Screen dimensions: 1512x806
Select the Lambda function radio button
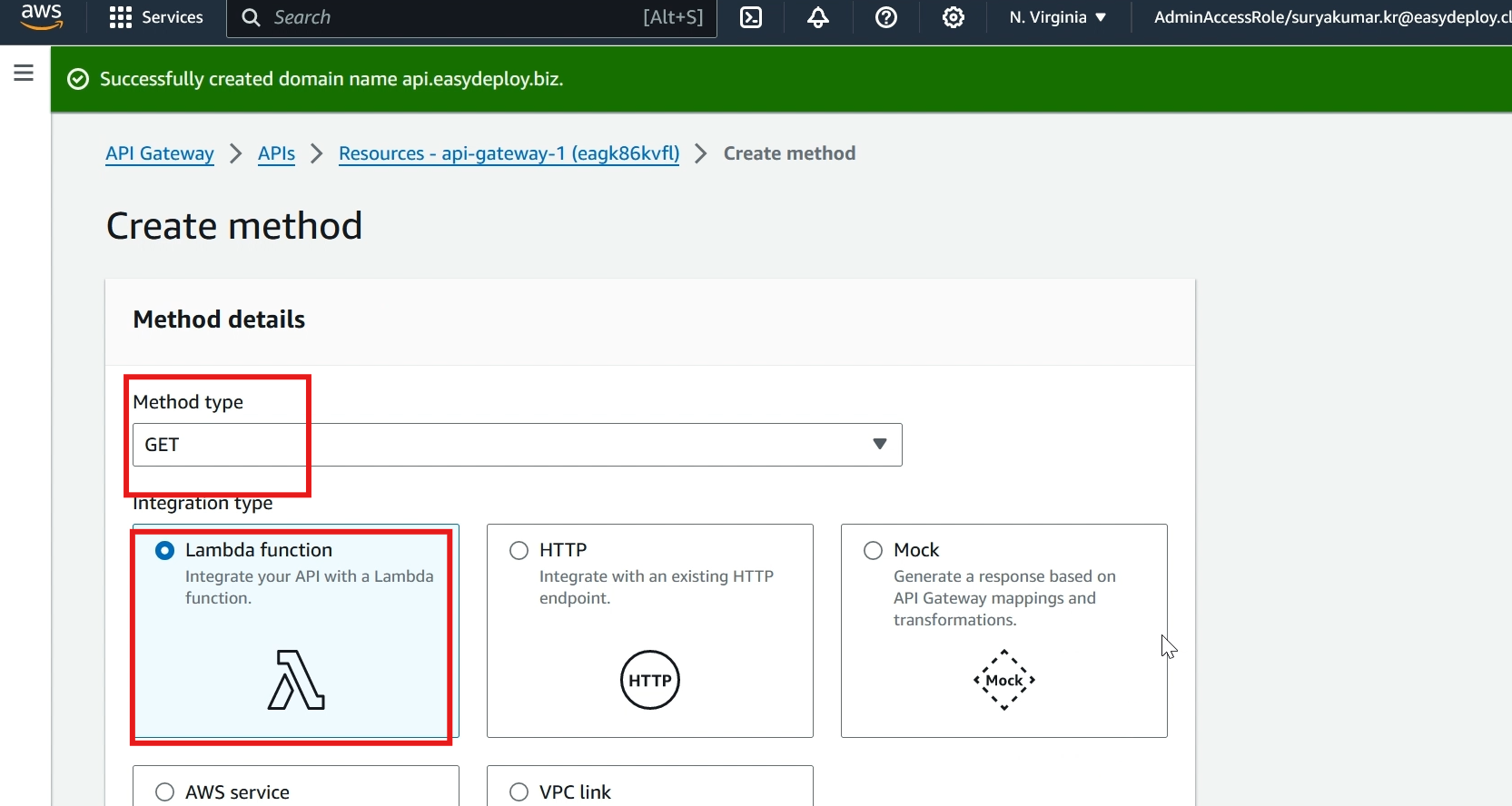point(164,550)
